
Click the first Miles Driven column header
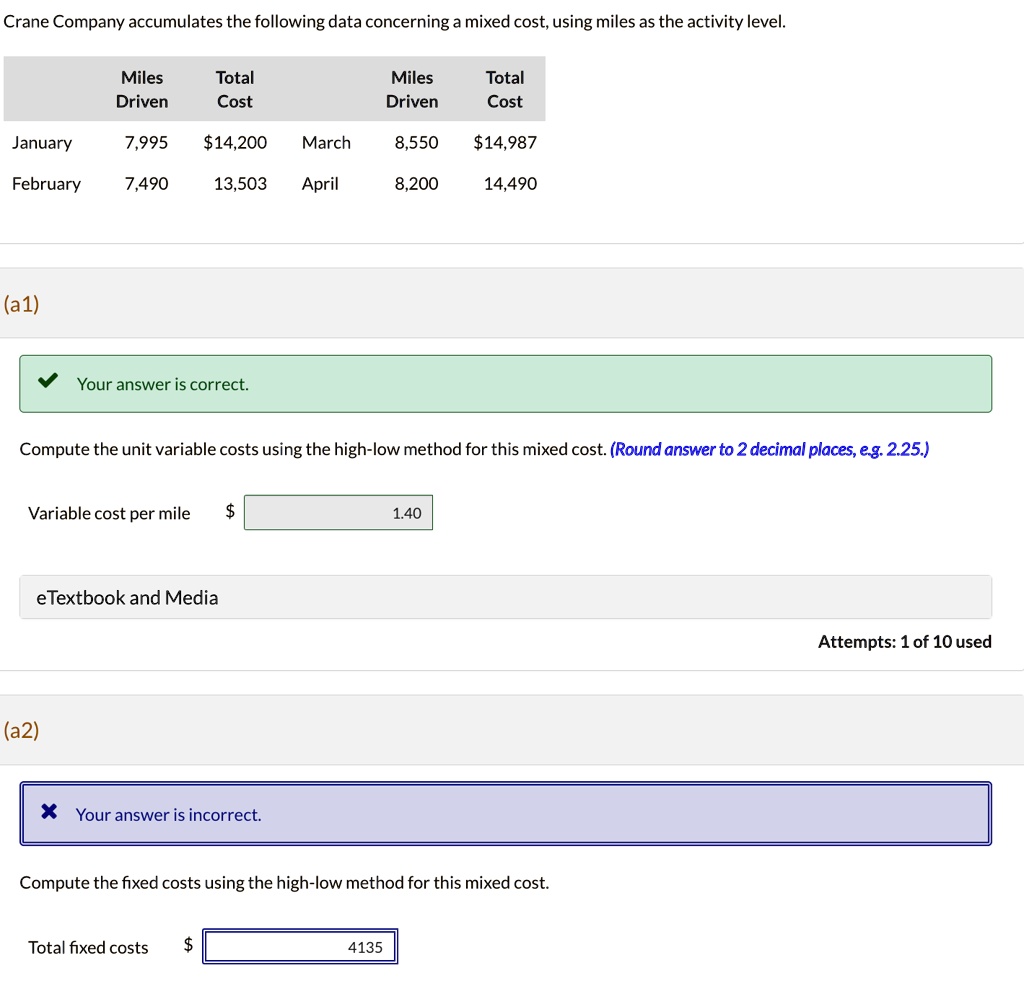coord(142,89)
